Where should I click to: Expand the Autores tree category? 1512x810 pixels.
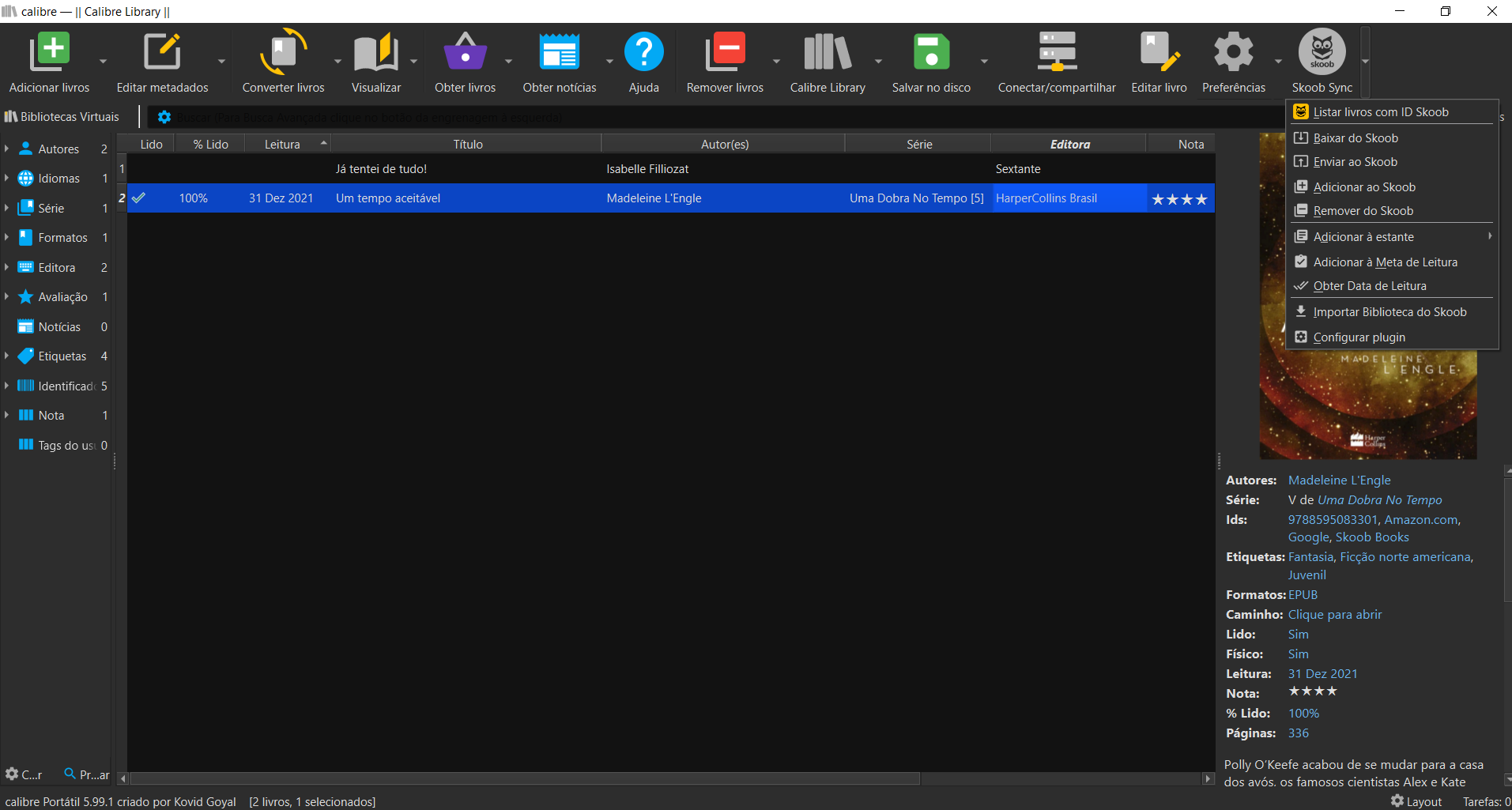click(6, 149)
